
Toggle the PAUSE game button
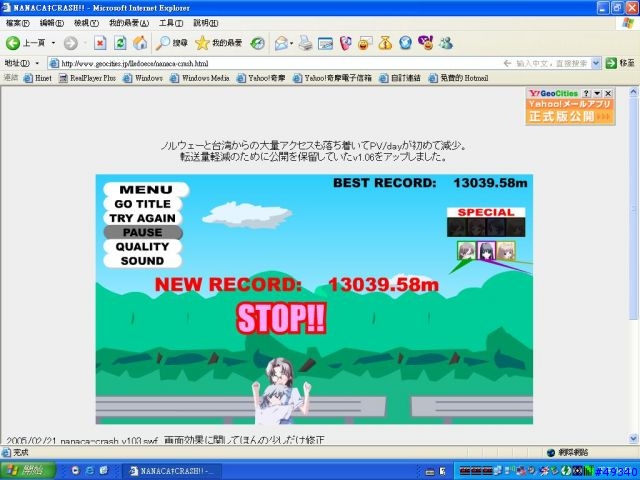(142, 233)
